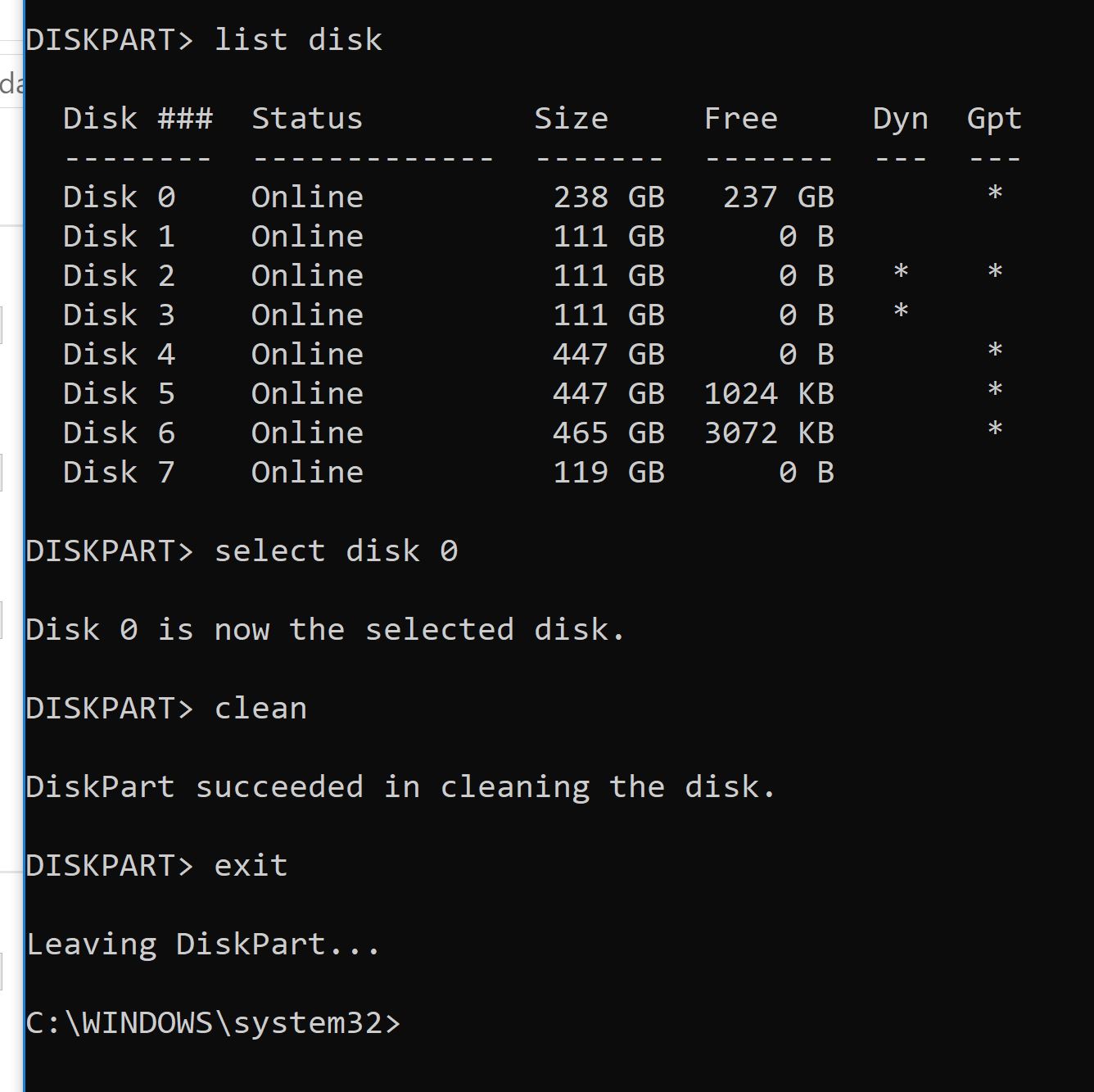Image resolution: width=1094 pixels, height=1092 pixels.
Task: Click the Gpt asterisk for Disk 0
Action: coord(995,194)
